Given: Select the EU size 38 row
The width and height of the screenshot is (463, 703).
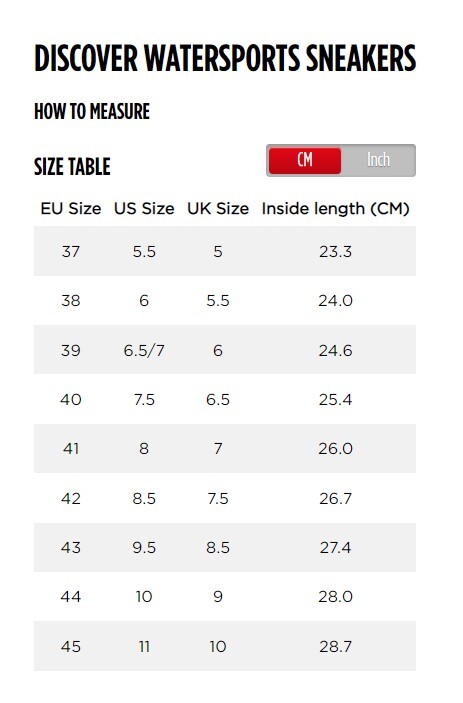Looking at the screenshot, I should 225,300.
